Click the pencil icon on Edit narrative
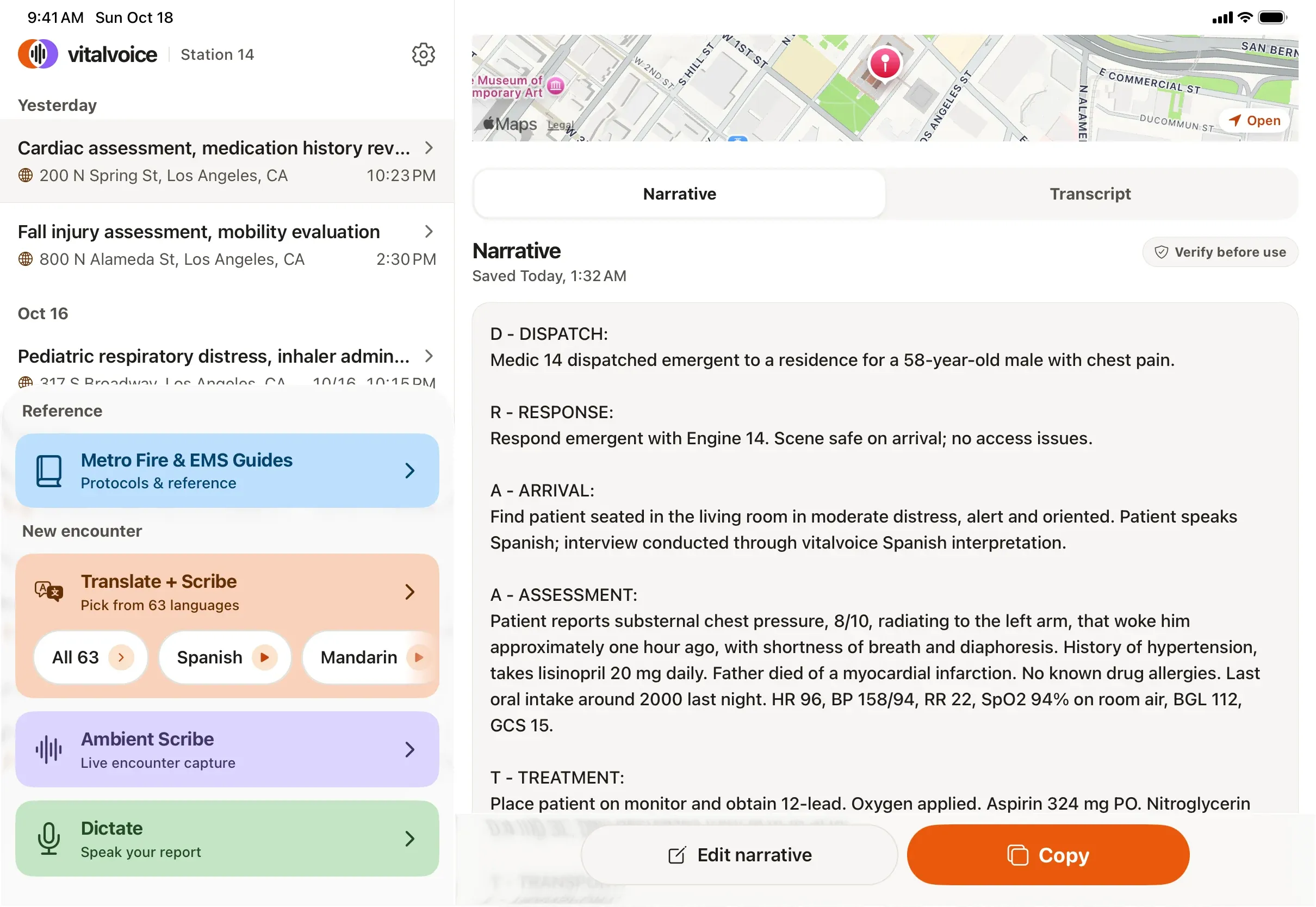Image resolution: width=1316 pixels, height=907 pixels. pyautogui.click(x=676, y=855)
